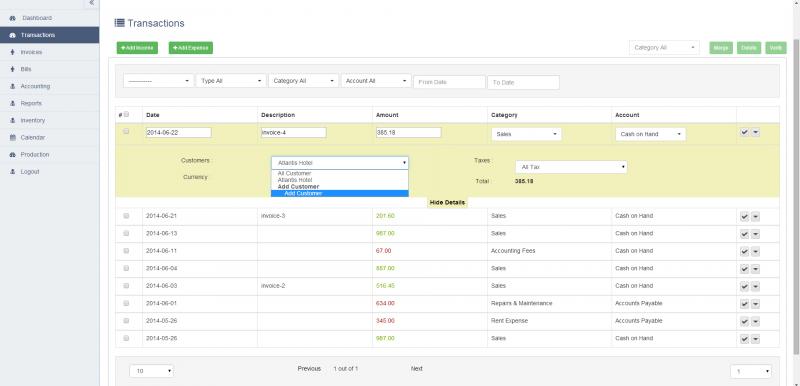The image size is (800, 386).
Task: Open the rows-per-page dropdown showing 10
Action: (152, 371)
